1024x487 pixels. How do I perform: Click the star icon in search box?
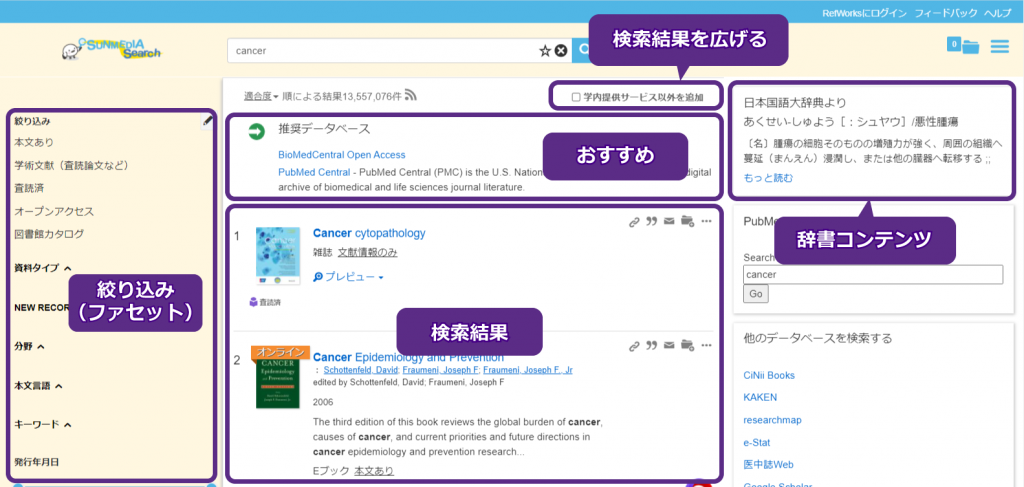click(x=545, y=51)
